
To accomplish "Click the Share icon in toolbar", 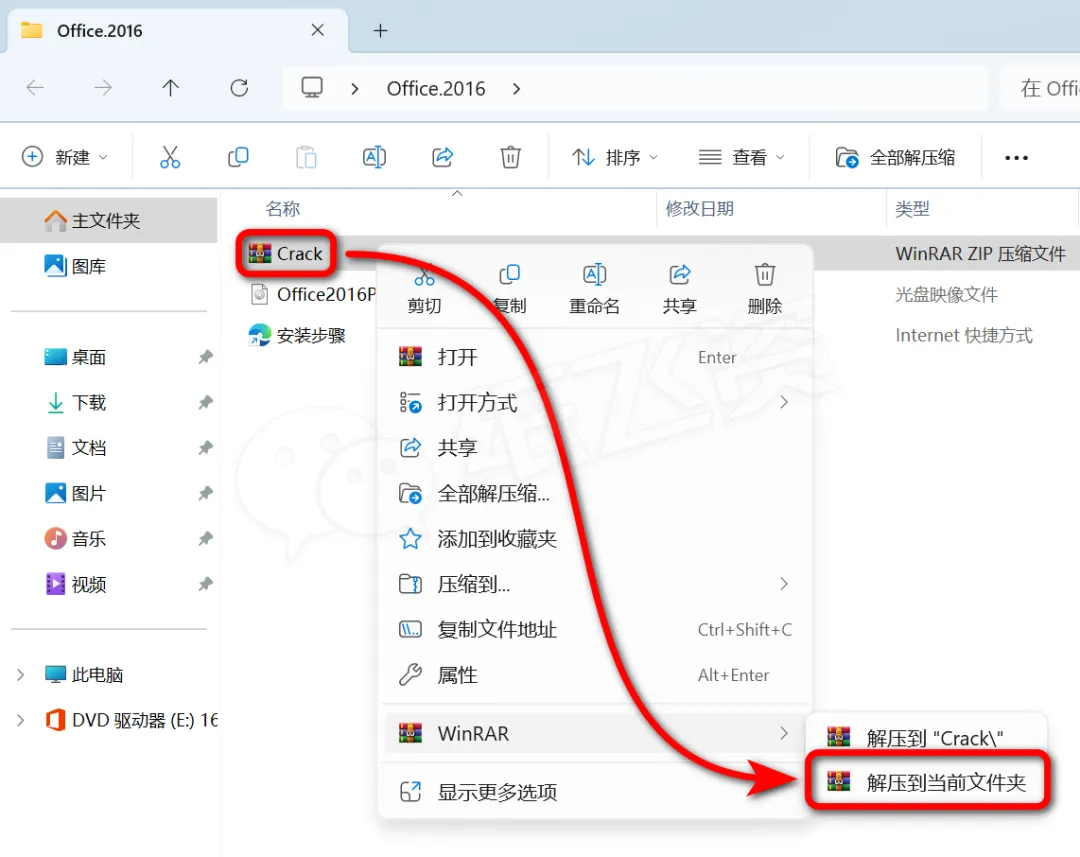I will point(442,157).
